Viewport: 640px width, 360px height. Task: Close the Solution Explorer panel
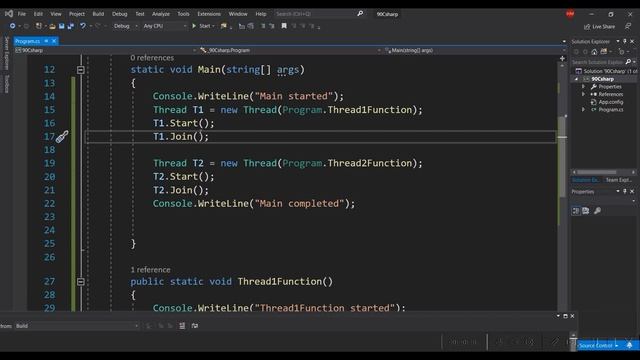click(x=632, y=41)
